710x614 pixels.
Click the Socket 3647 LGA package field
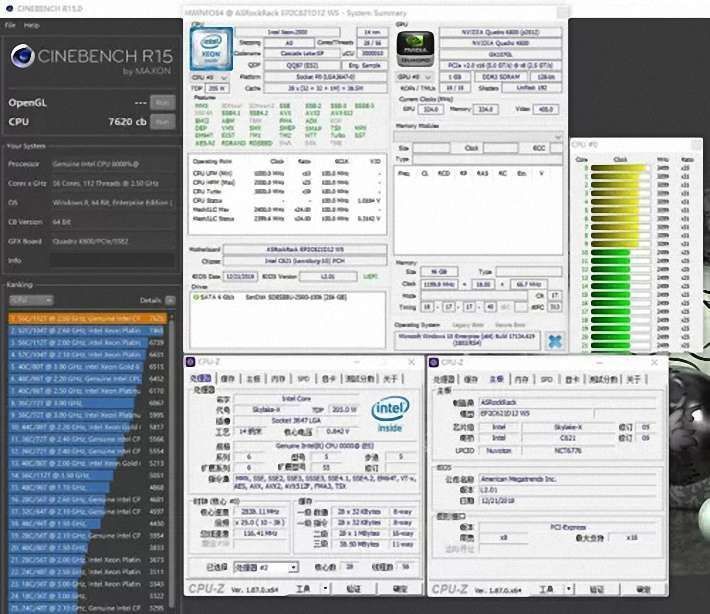coord(296,421)
